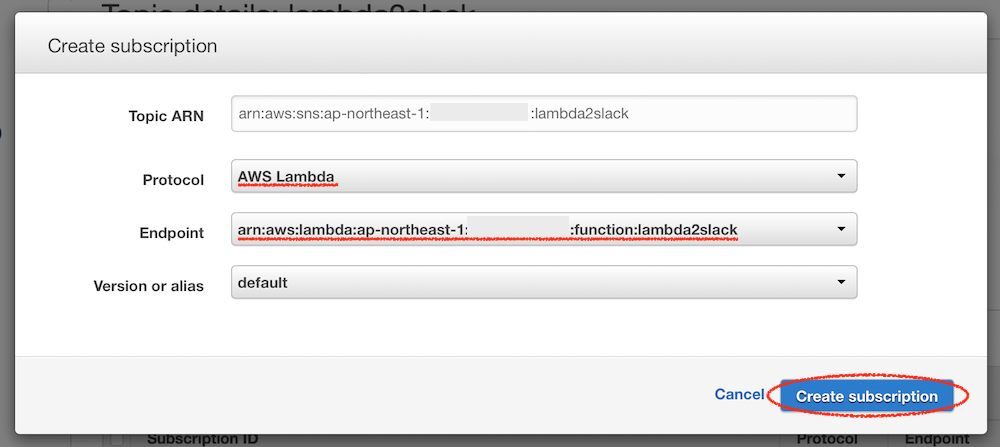Click the Topic ARN text field
The image size is (1000, 447).
(543, 114)
